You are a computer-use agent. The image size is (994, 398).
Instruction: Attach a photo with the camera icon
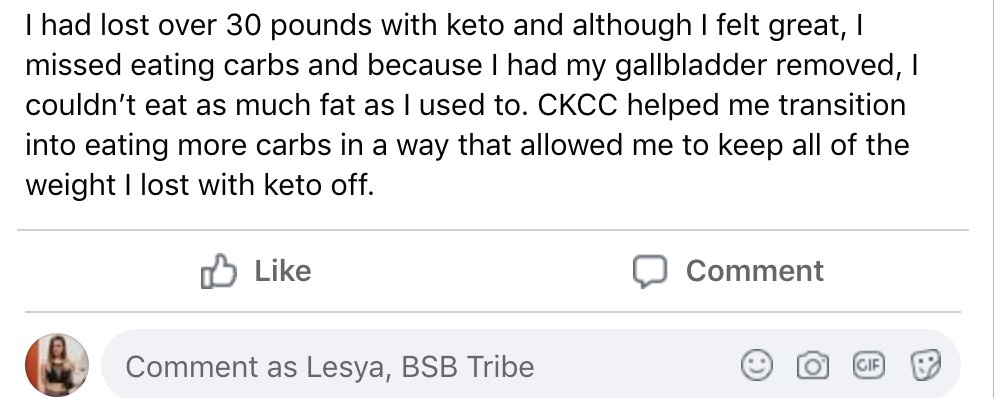click(x=812, y=366)
